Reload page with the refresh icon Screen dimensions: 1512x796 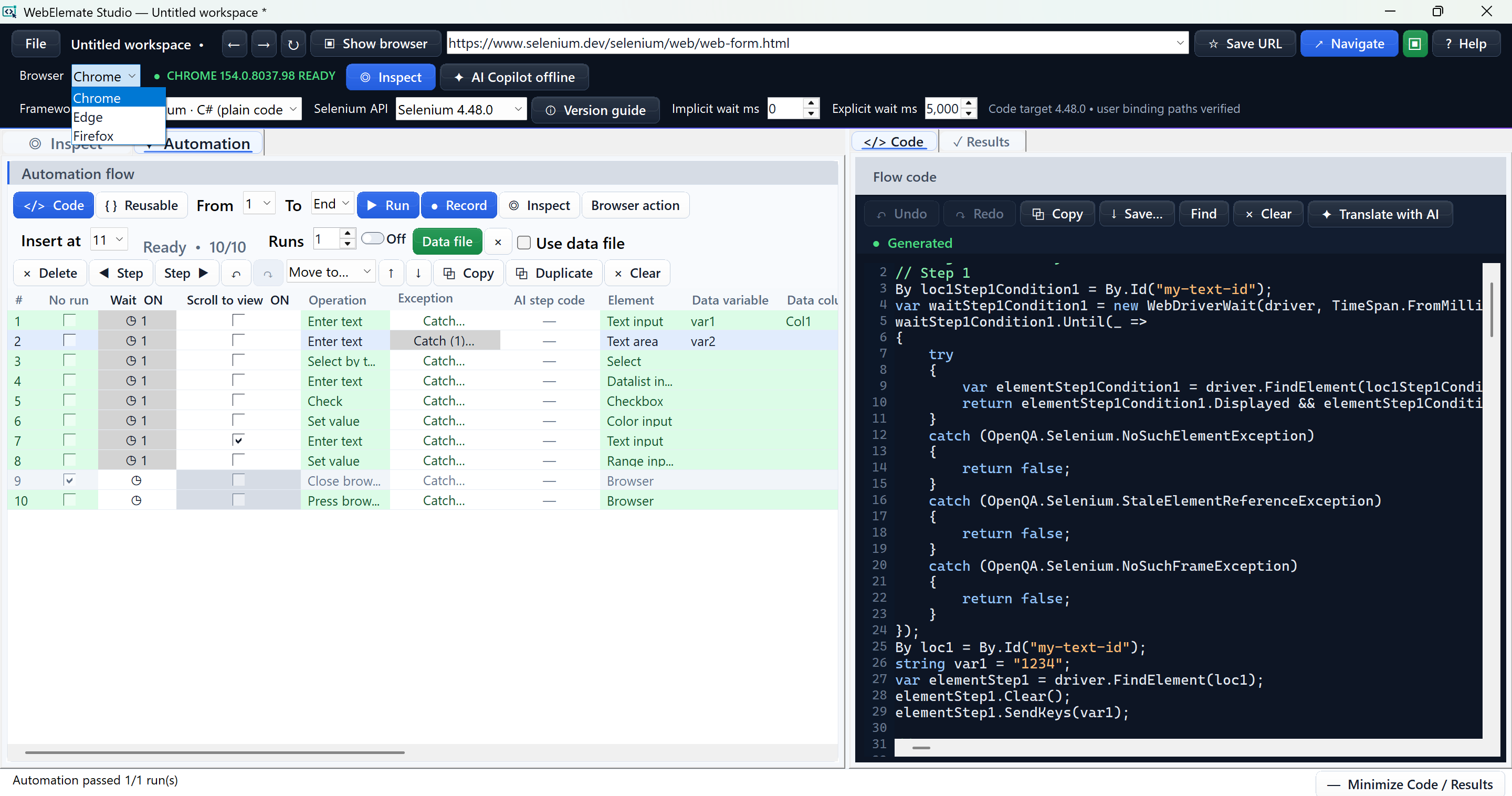point(293,44)
